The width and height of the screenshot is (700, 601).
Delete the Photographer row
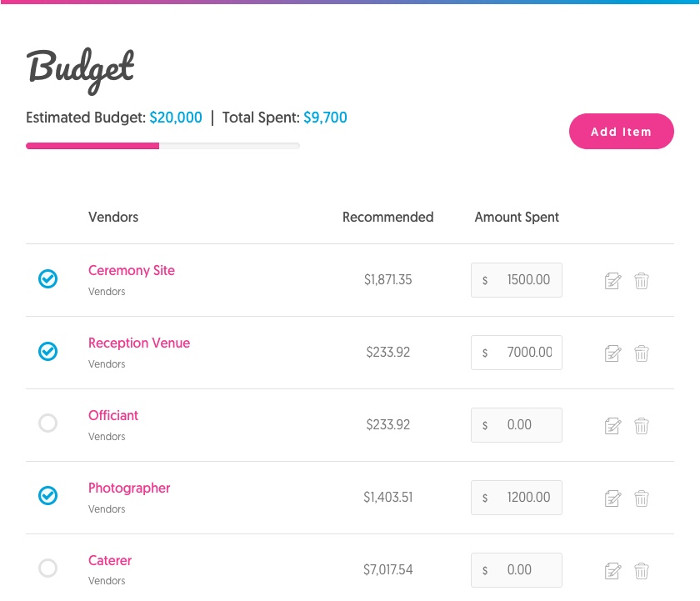click(x=642, y=498)
